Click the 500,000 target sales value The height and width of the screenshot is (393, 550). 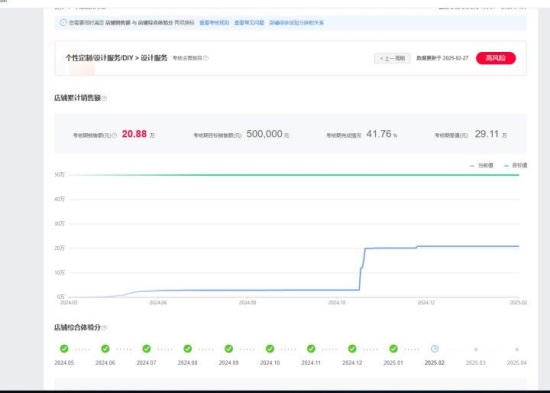coord(264,134)
